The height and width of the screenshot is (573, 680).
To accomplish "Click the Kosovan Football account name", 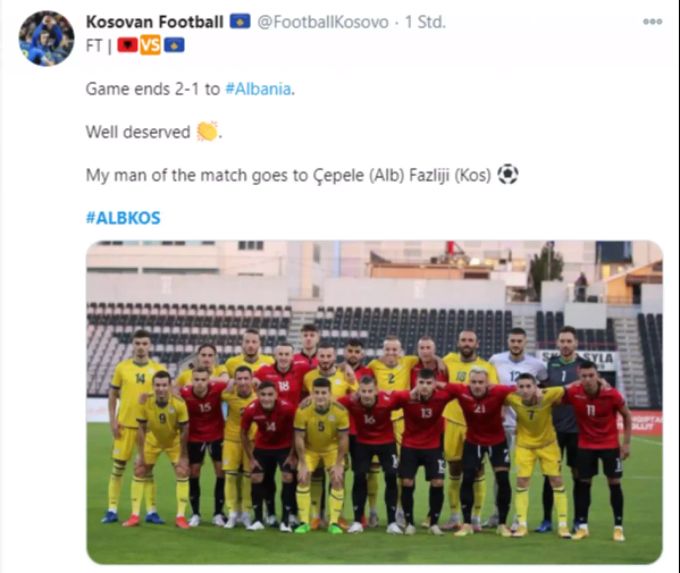I will point(155,22).
